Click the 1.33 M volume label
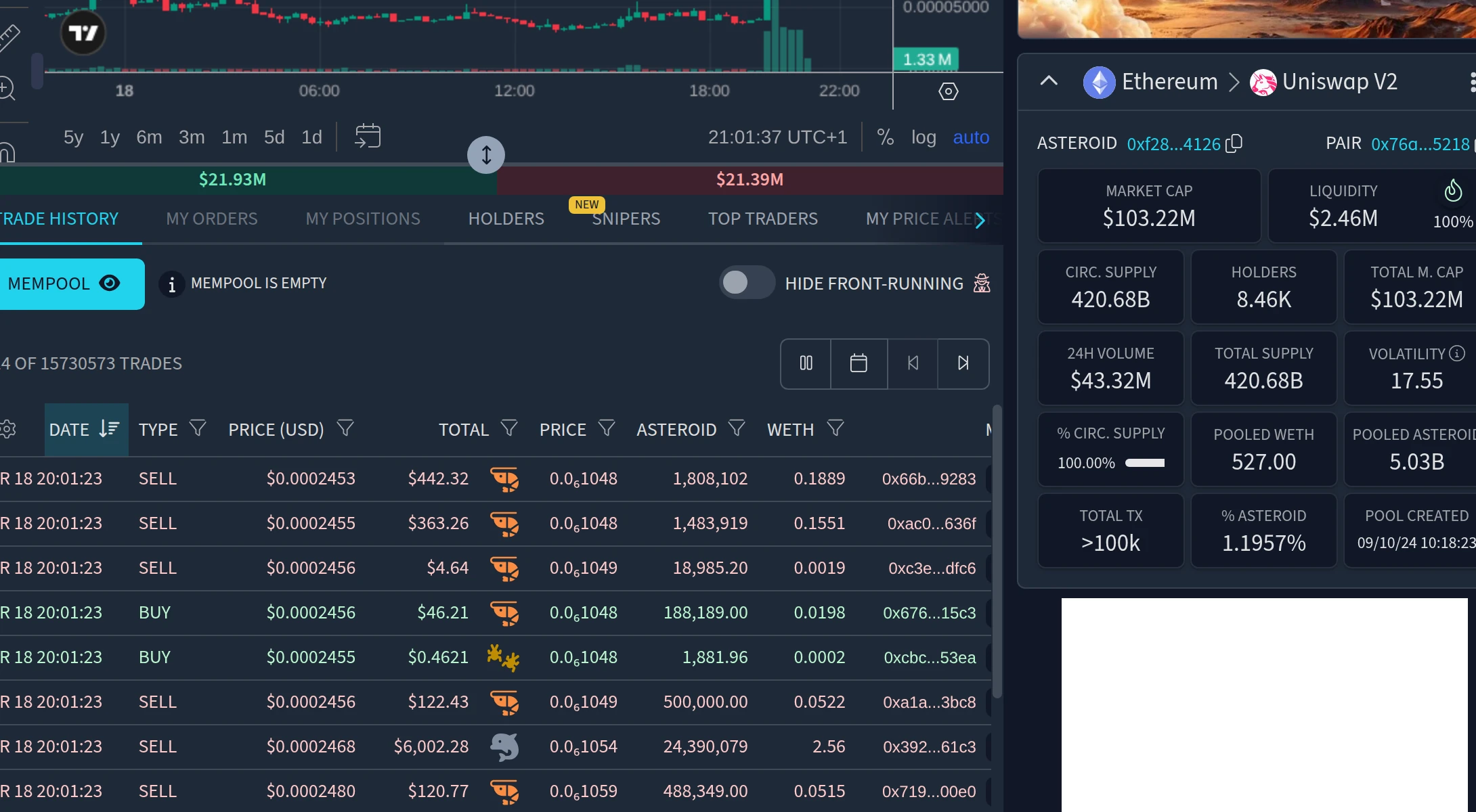Image resolution: width=1476 pixels, height=812 pixels. coord(926,60)
